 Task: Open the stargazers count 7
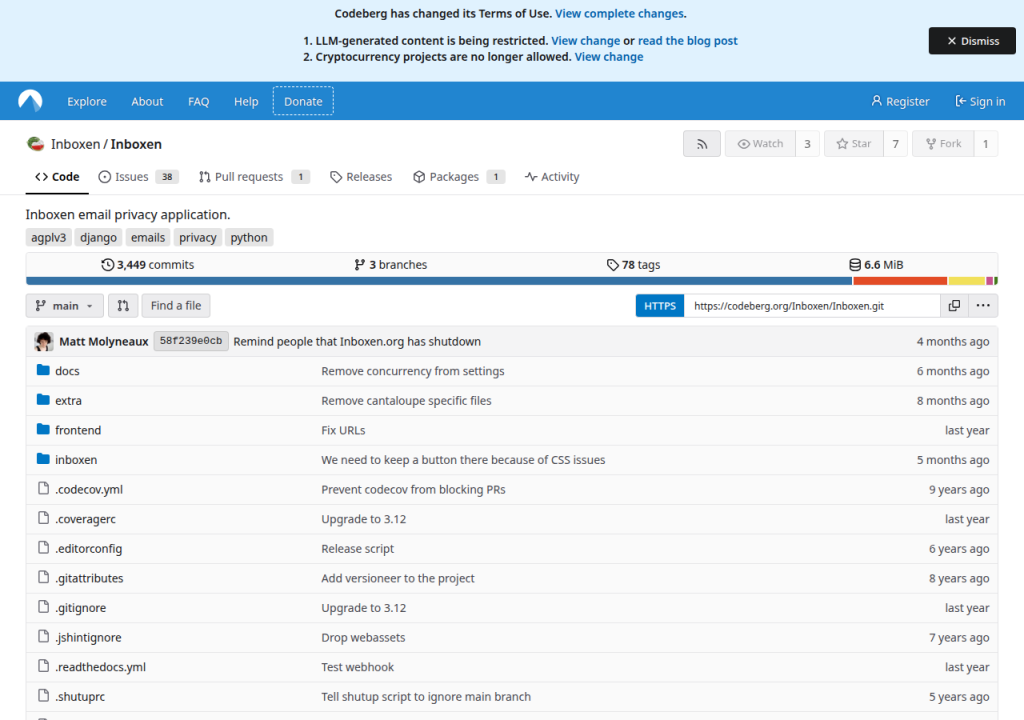coord(895,144)
